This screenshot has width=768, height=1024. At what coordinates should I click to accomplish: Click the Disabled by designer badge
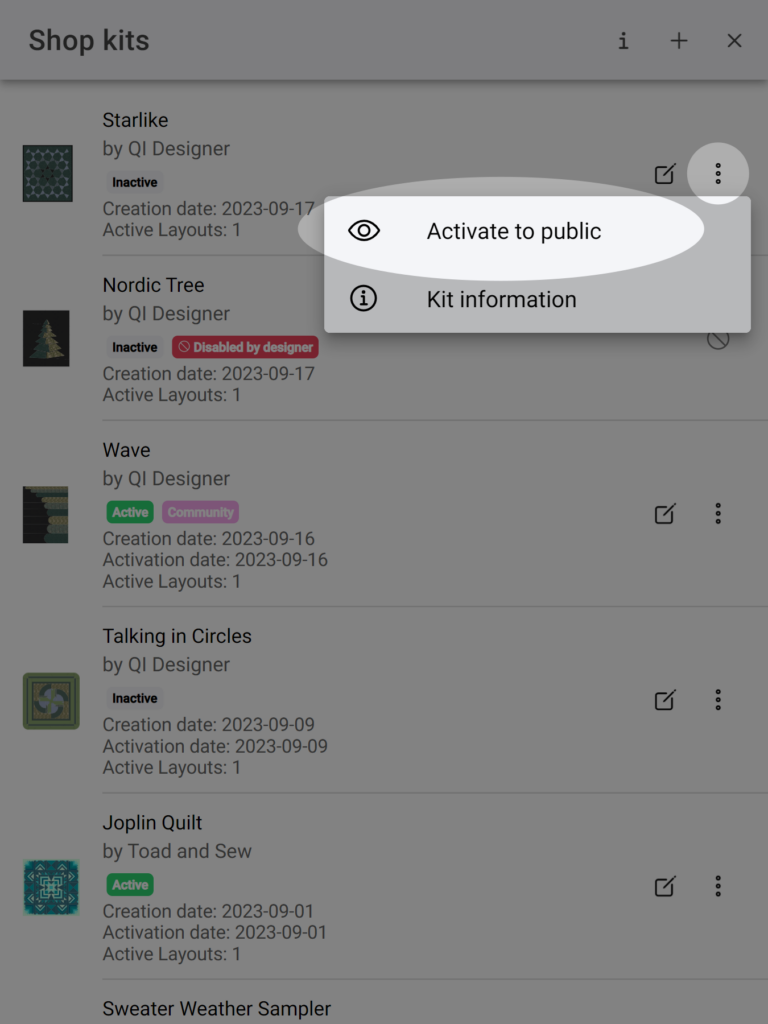246,347
